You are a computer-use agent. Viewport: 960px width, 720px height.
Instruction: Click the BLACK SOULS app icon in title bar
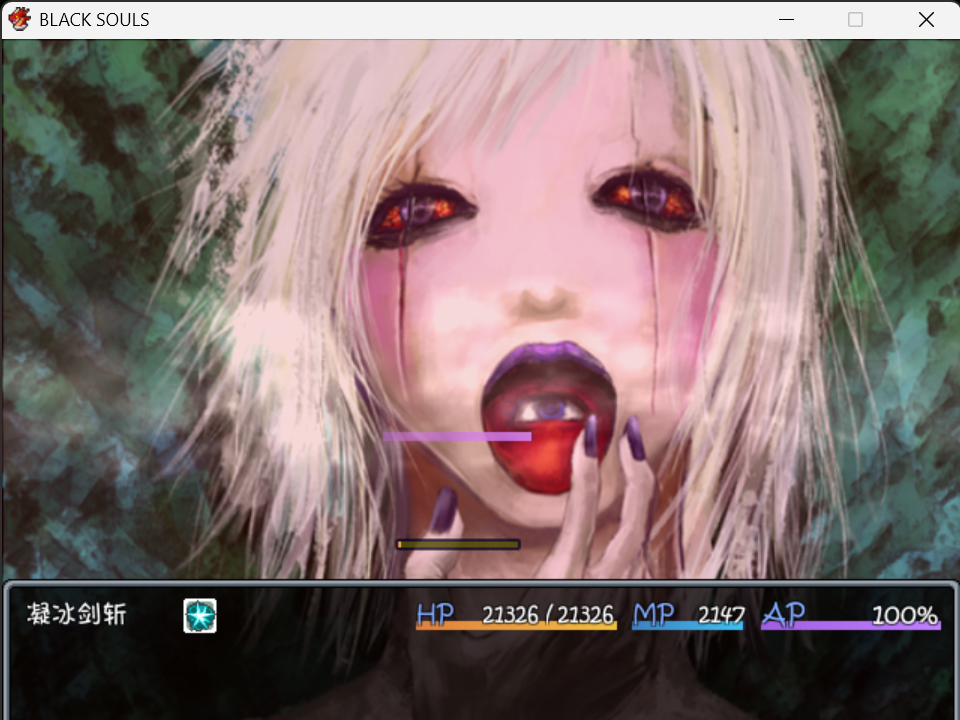(x=20, y=19)
